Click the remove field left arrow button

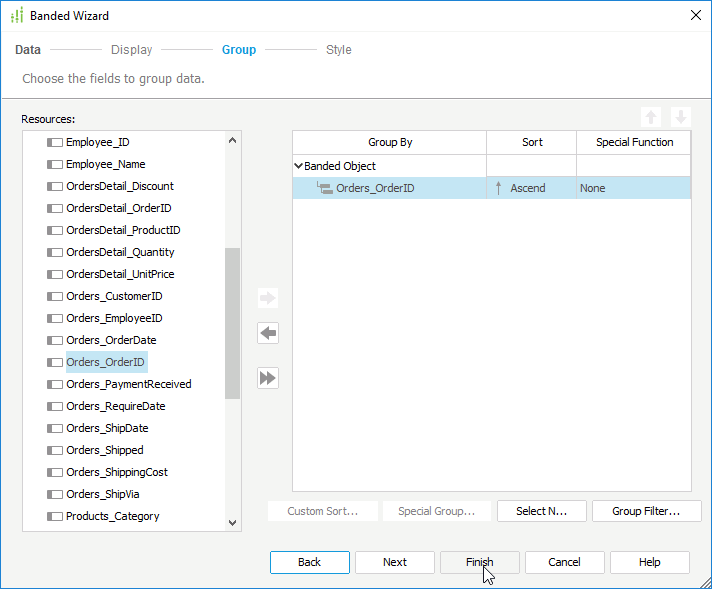(x=268, y=333)
